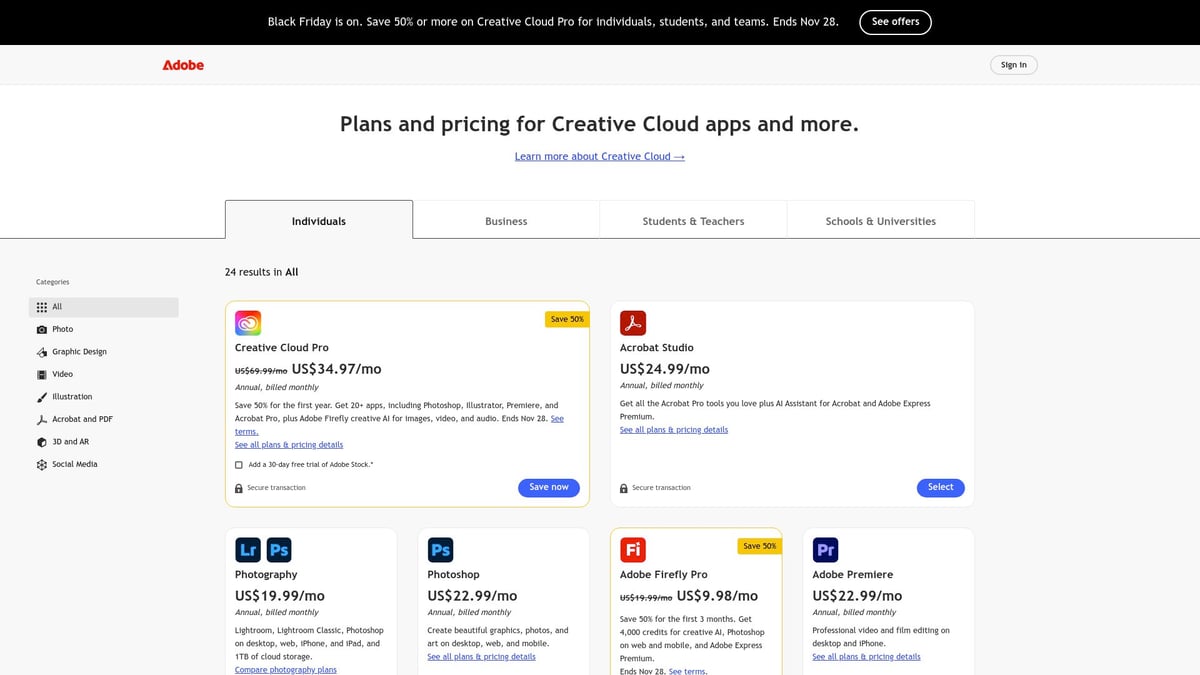Click the Creative Cloud Pro rainbow app icon
This screenshot has height=675, width=1200.
[247, 322]
